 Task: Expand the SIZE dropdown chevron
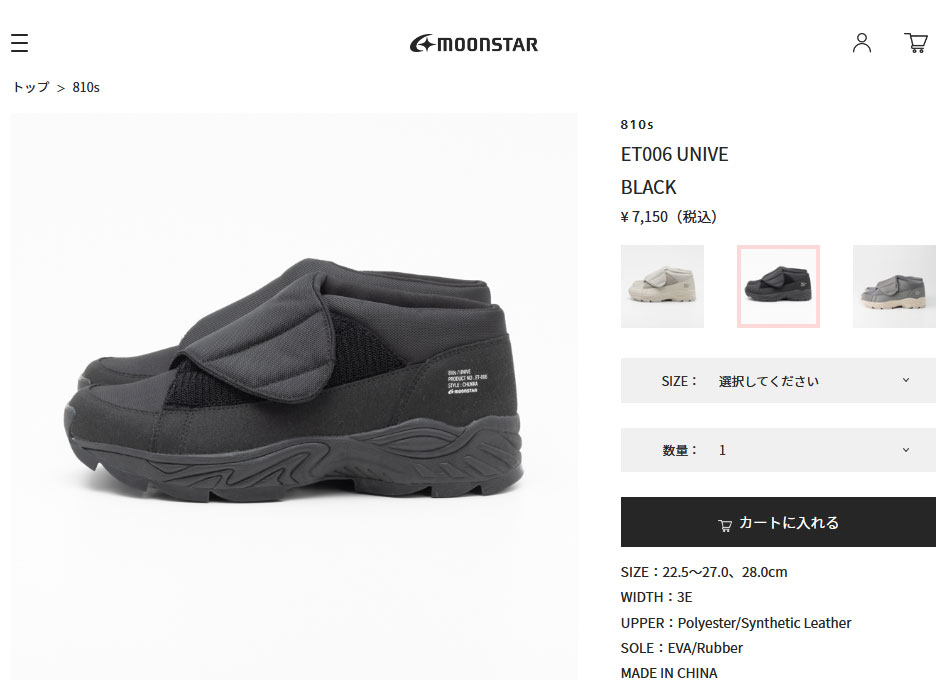(905, 380)
